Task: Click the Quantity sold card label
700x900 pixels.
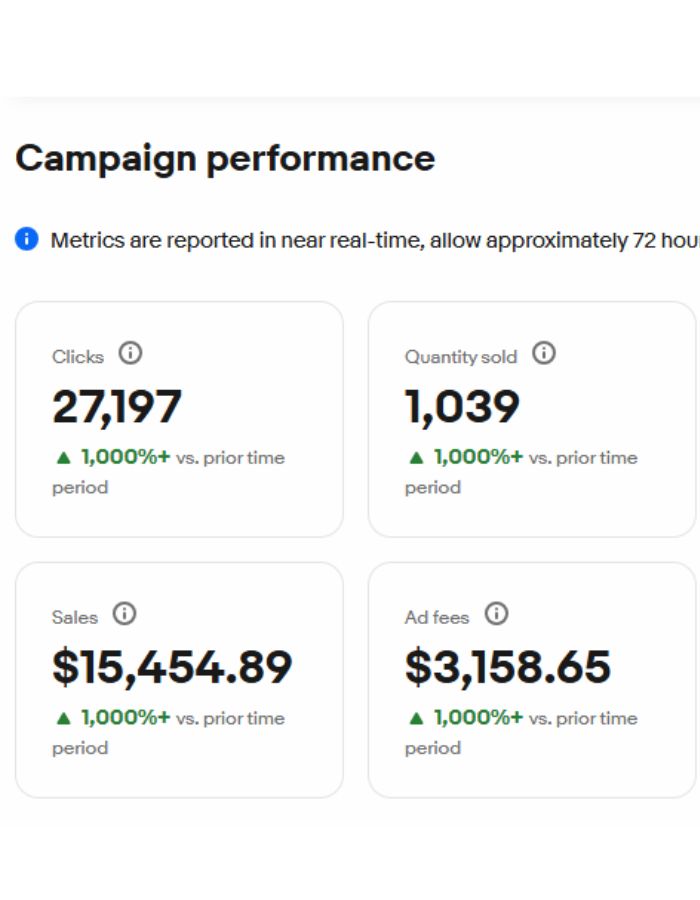Action: click(461, 357)
